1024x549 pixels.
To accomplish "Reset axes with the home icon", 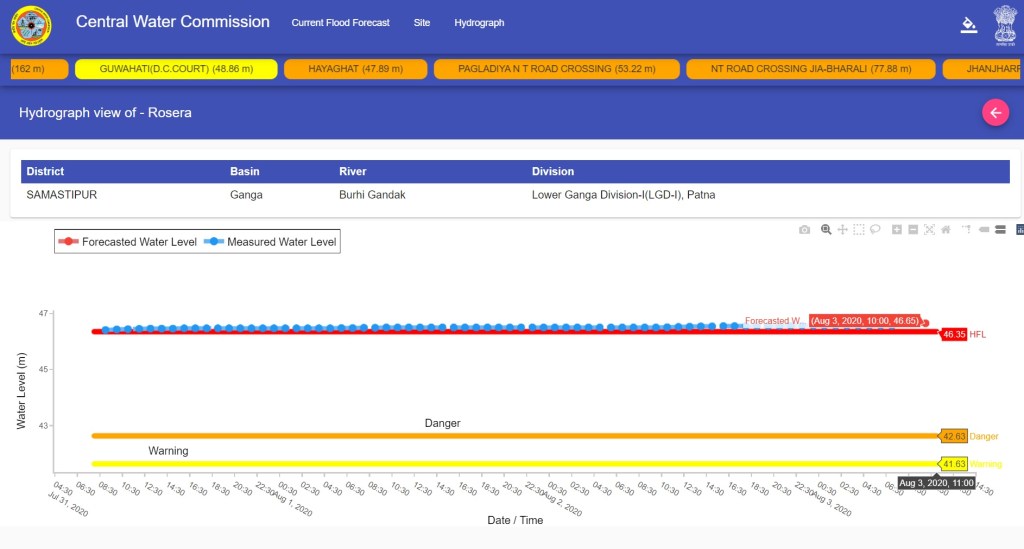I will [x=945, y=230].
